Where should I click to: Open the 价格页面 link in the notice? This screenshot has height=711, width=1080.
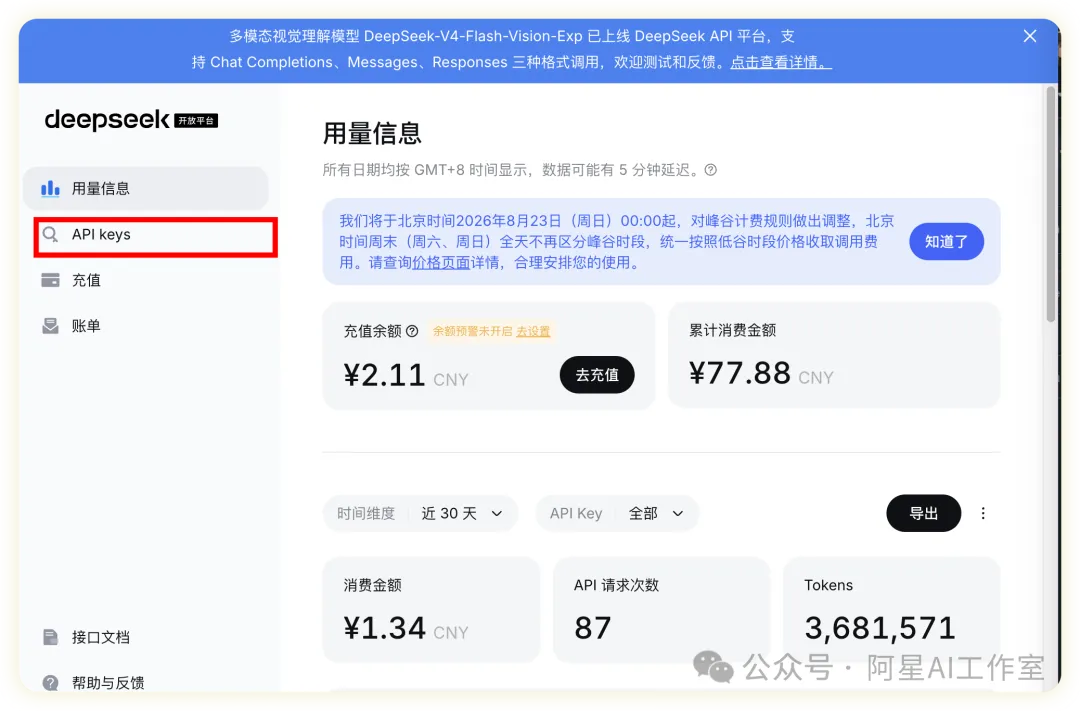(x=441, y=262)
